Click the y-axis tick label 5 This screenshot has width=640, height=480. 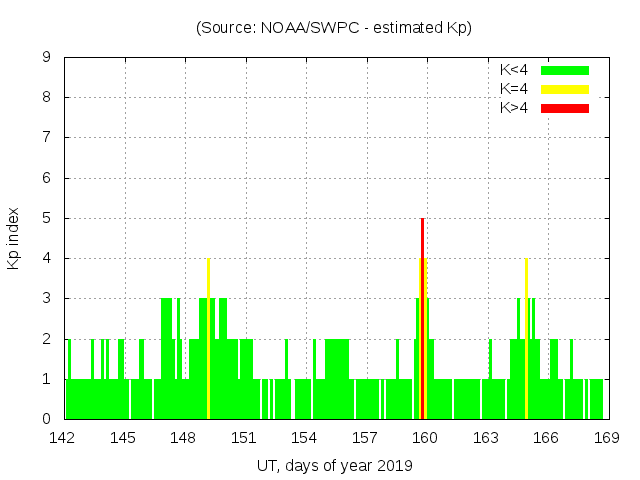[46, 218]
